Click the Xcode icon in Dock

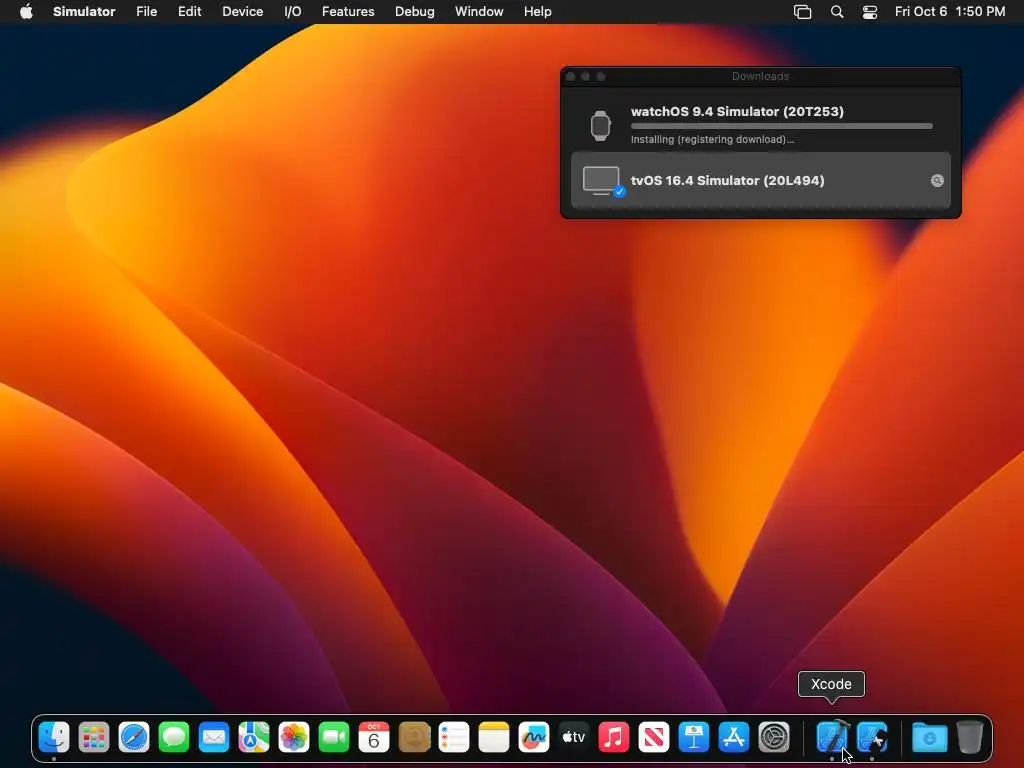click(x=832, y=737)
